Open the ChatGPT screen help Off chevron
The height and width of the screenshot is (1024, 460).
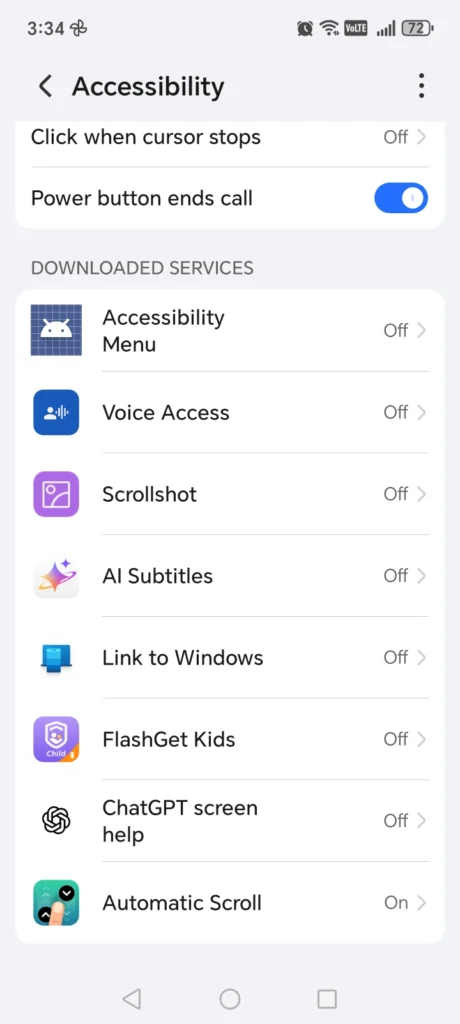click(421, 820)
